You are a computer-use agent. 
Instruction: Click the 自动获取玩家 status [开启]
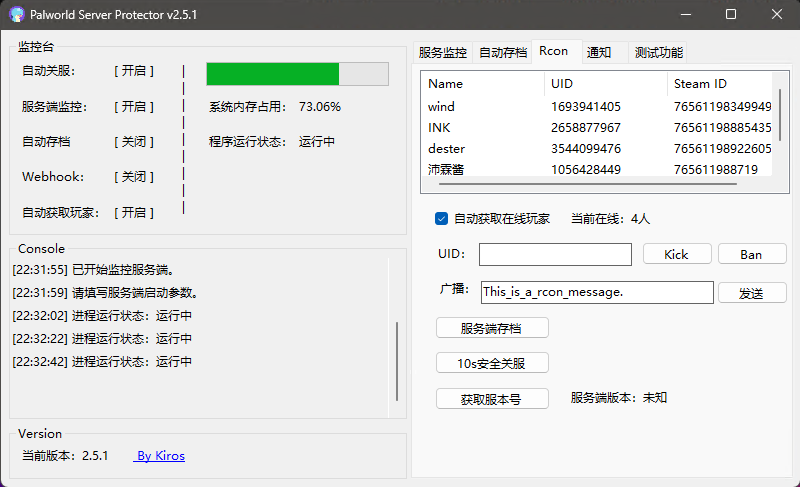134,213
